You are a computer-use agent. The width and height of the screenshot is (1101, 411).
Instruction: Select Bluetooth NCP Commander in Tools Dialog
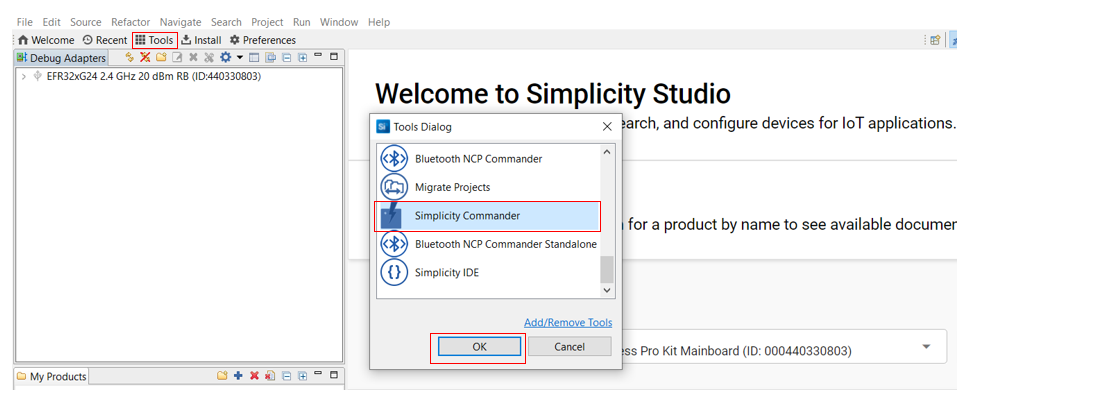[488, 159]
